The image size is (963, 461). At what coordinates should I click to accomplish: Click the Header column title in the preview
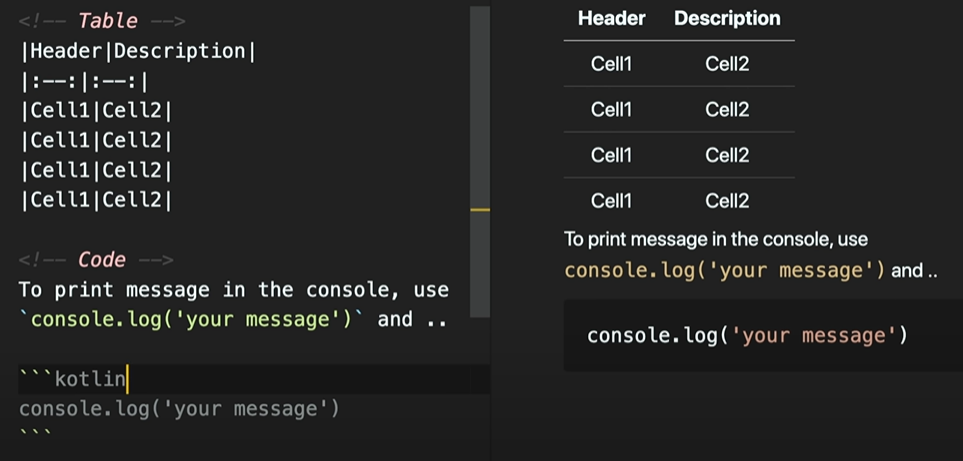pos(612,18)
